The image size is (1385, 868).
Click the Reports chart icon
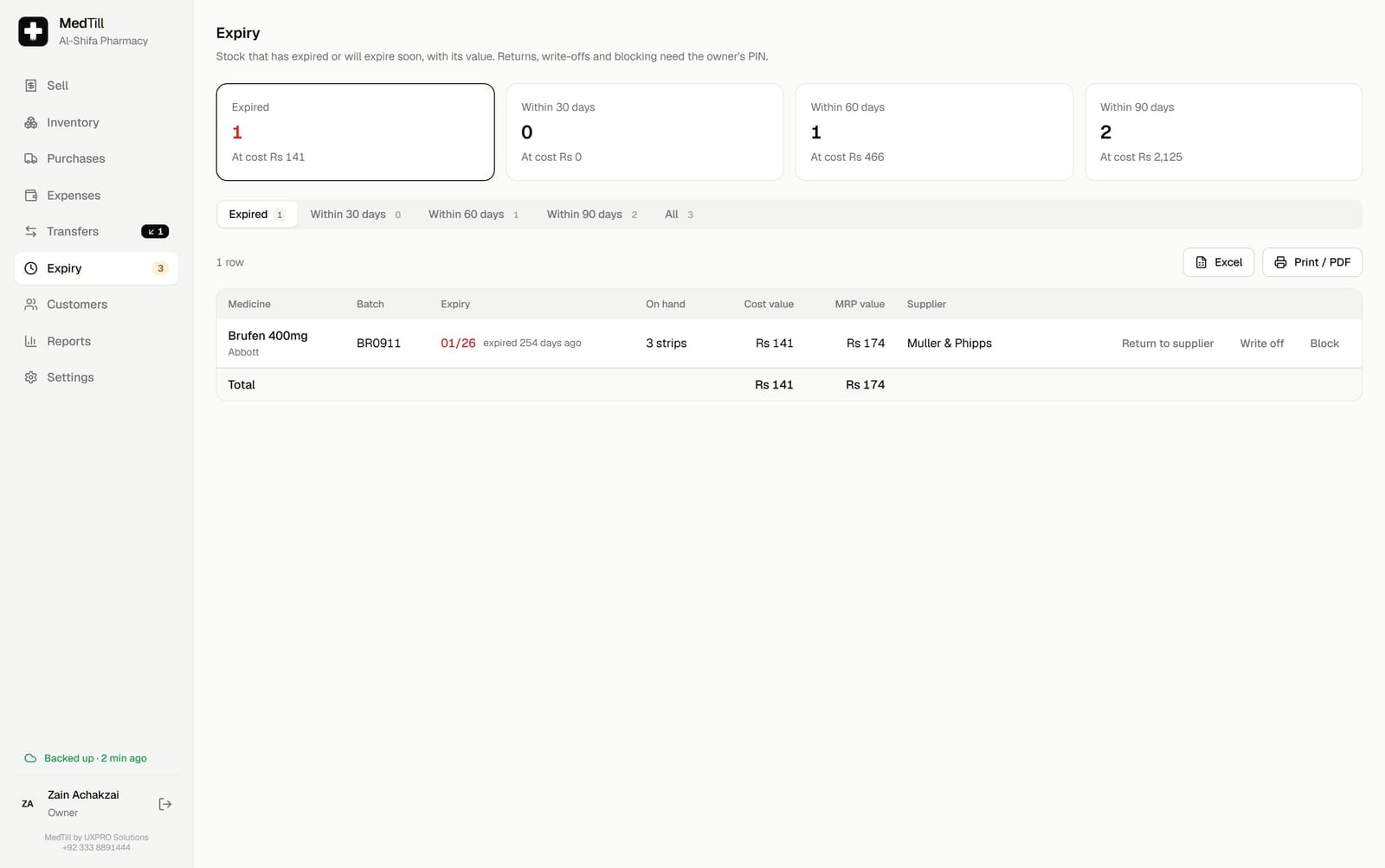click(31, 341)
